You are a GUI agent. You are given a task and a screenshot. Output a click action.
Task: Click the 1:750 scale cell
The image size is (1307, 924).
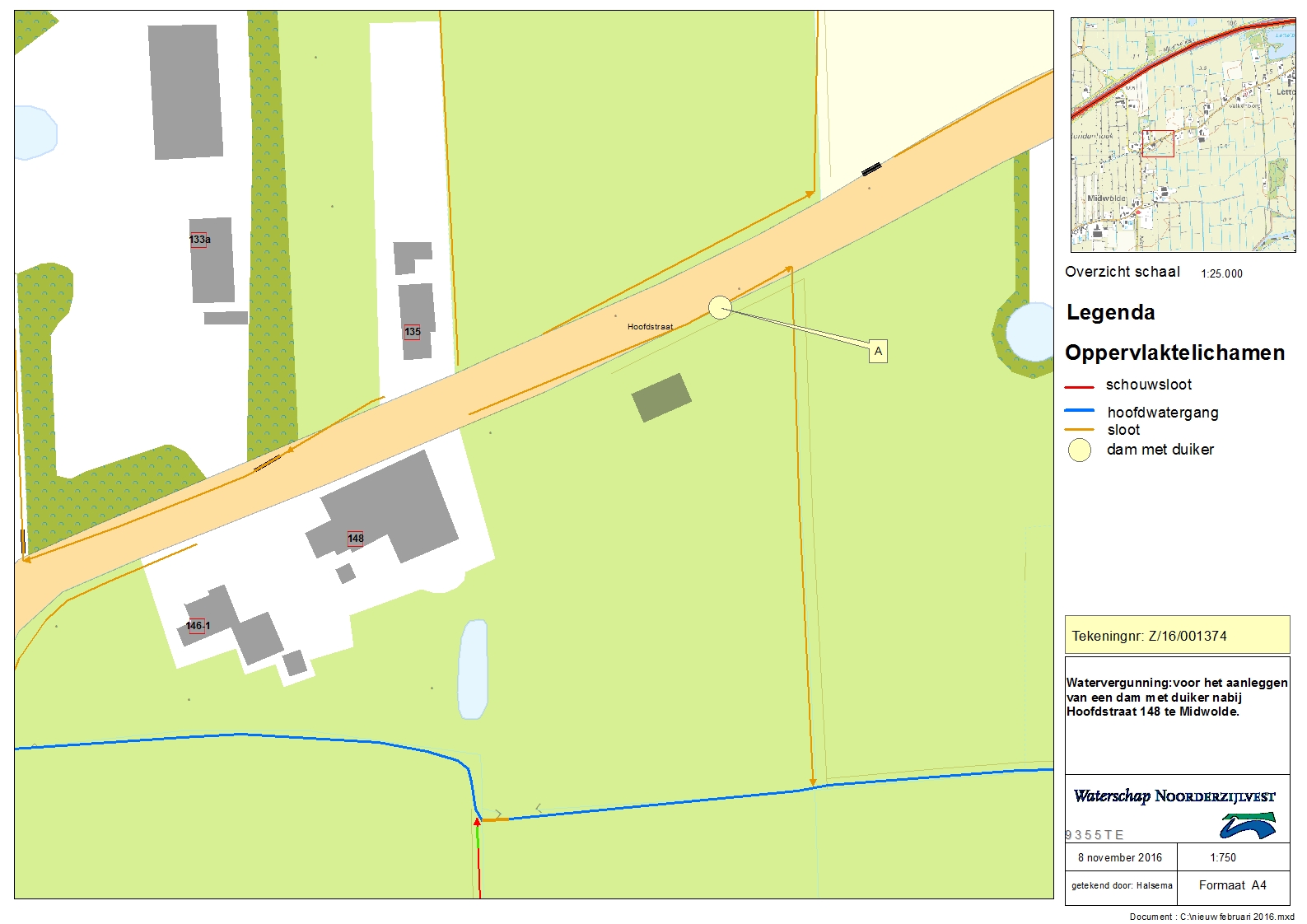(x=1223, y=857)
